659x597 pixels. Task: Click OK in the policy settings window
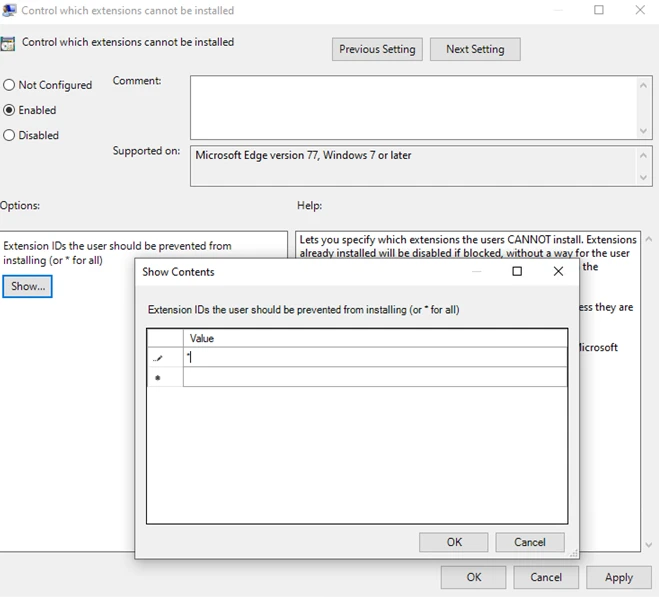pyautogui.click(x=473, y=577)
